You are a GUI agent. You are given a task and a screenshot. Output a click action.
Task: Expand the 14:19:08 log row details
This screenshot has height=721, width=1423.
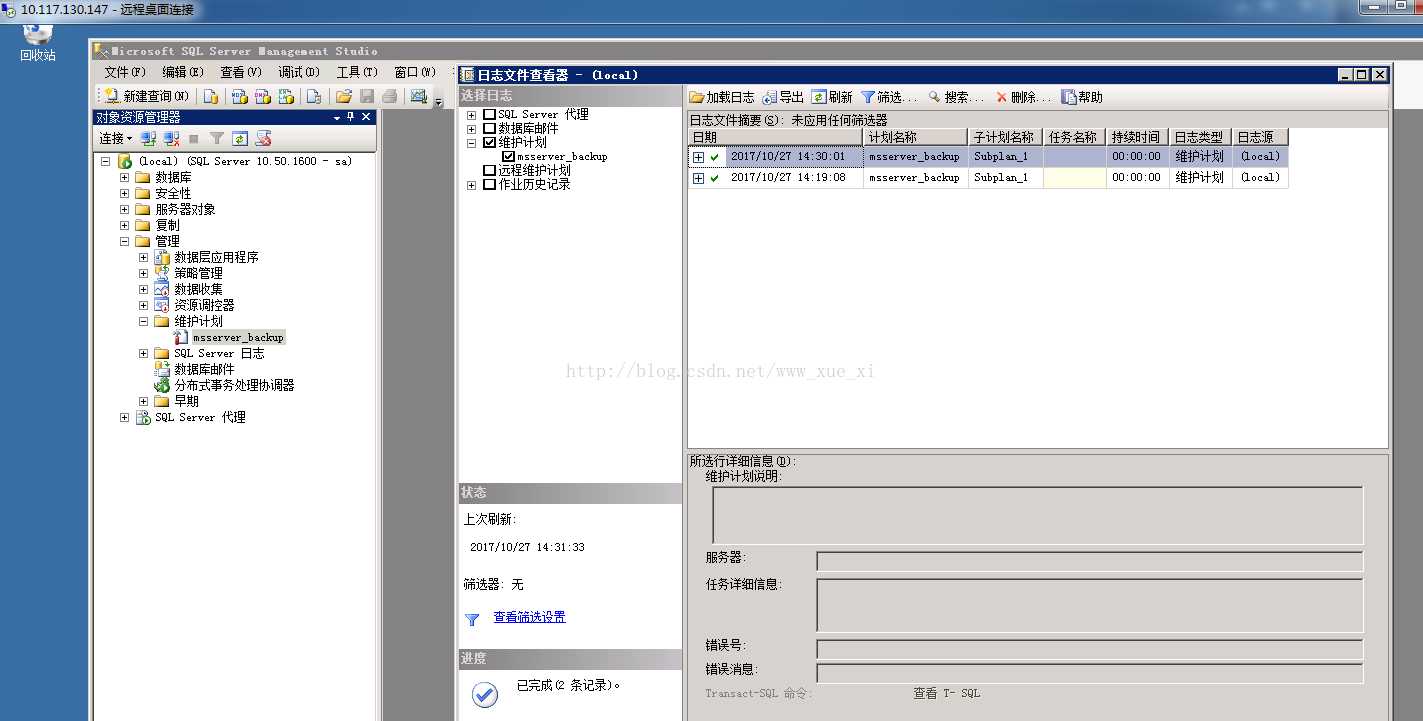coord(698,178)
